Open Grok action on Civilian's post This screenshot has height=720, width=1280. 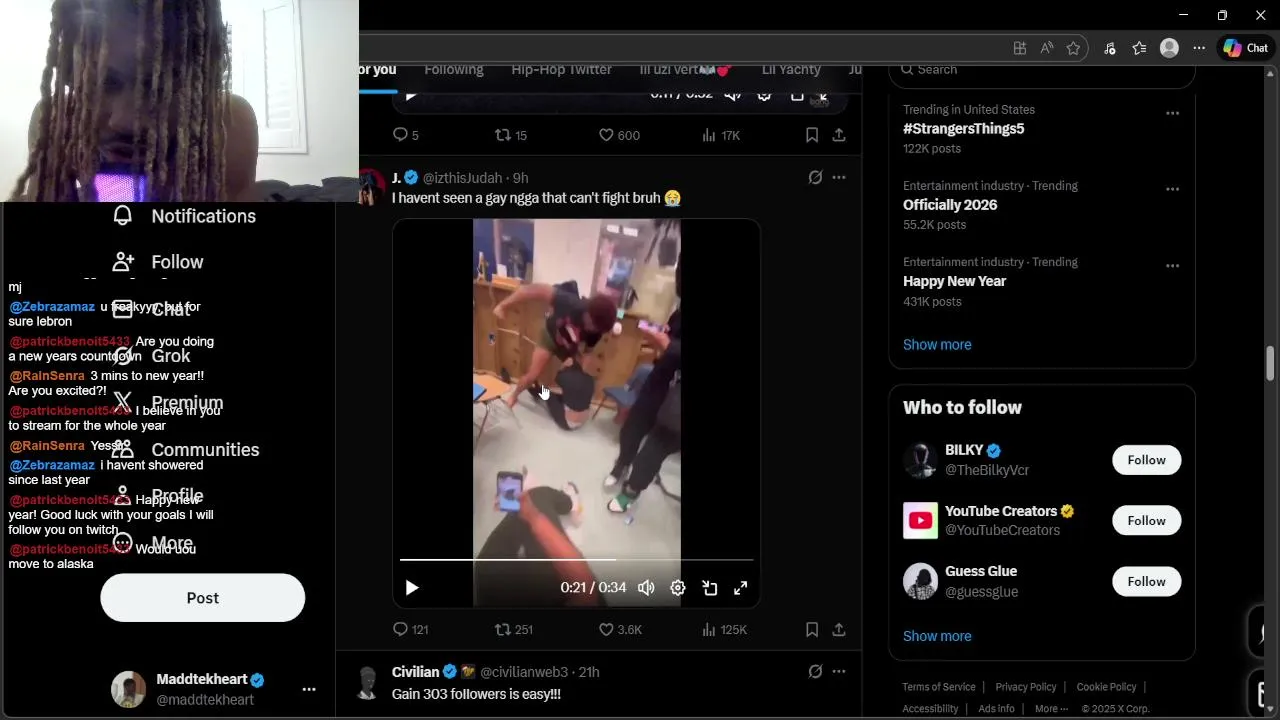(815, 671)
